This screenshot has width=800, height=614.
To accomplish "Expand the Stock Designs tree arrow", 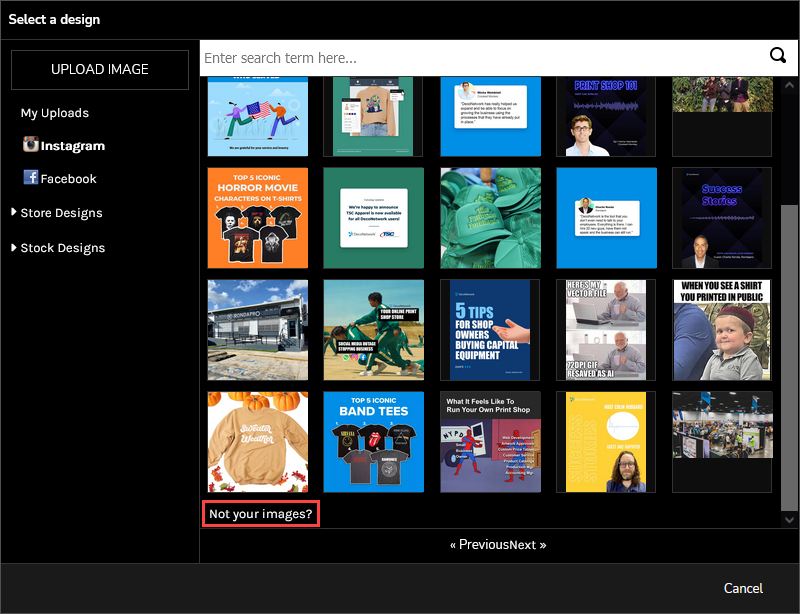I will pyautogui.click(x=14, y=248).
